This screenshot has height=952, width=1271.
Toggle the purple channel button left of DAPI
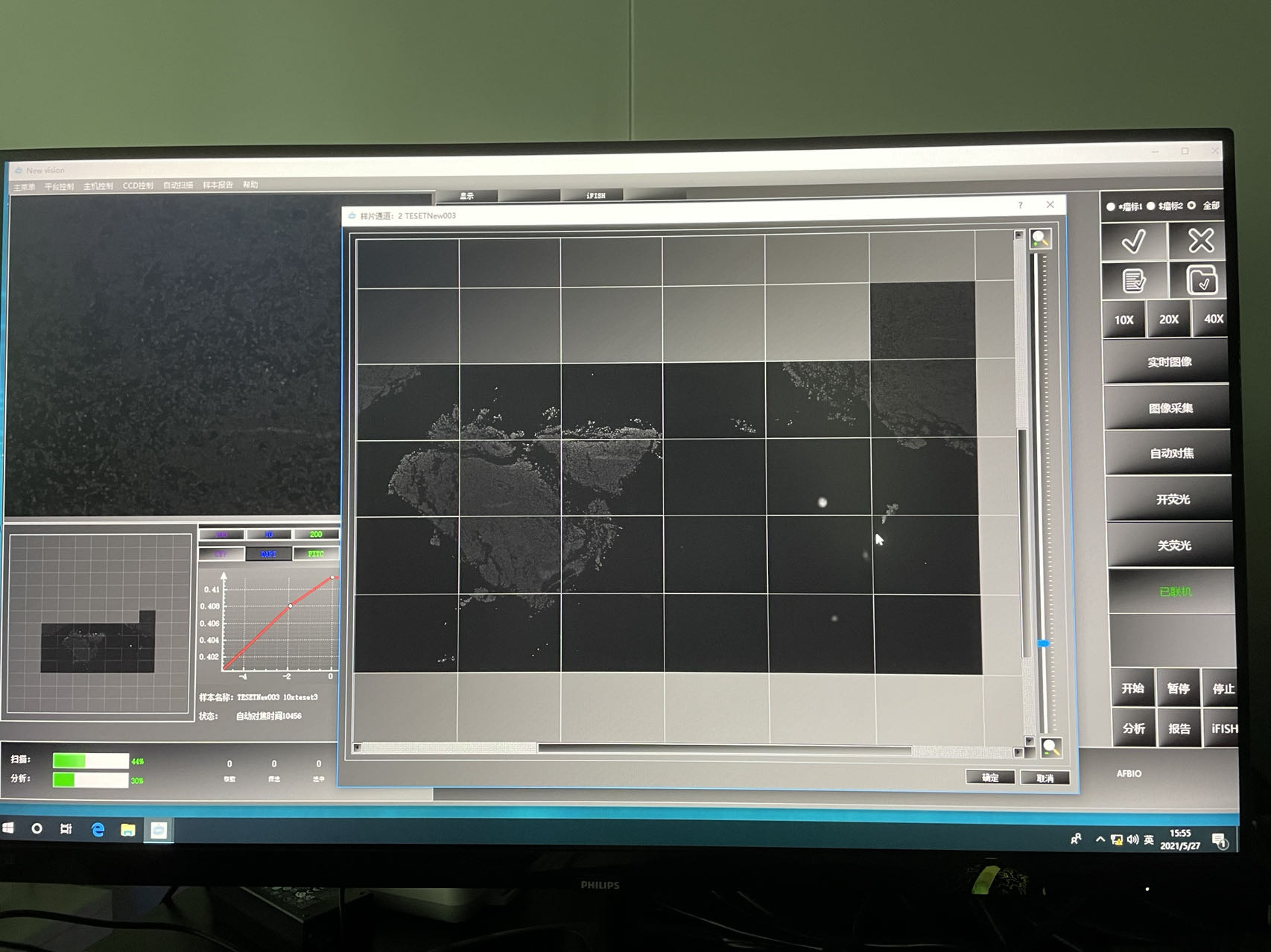click(221, 553)
